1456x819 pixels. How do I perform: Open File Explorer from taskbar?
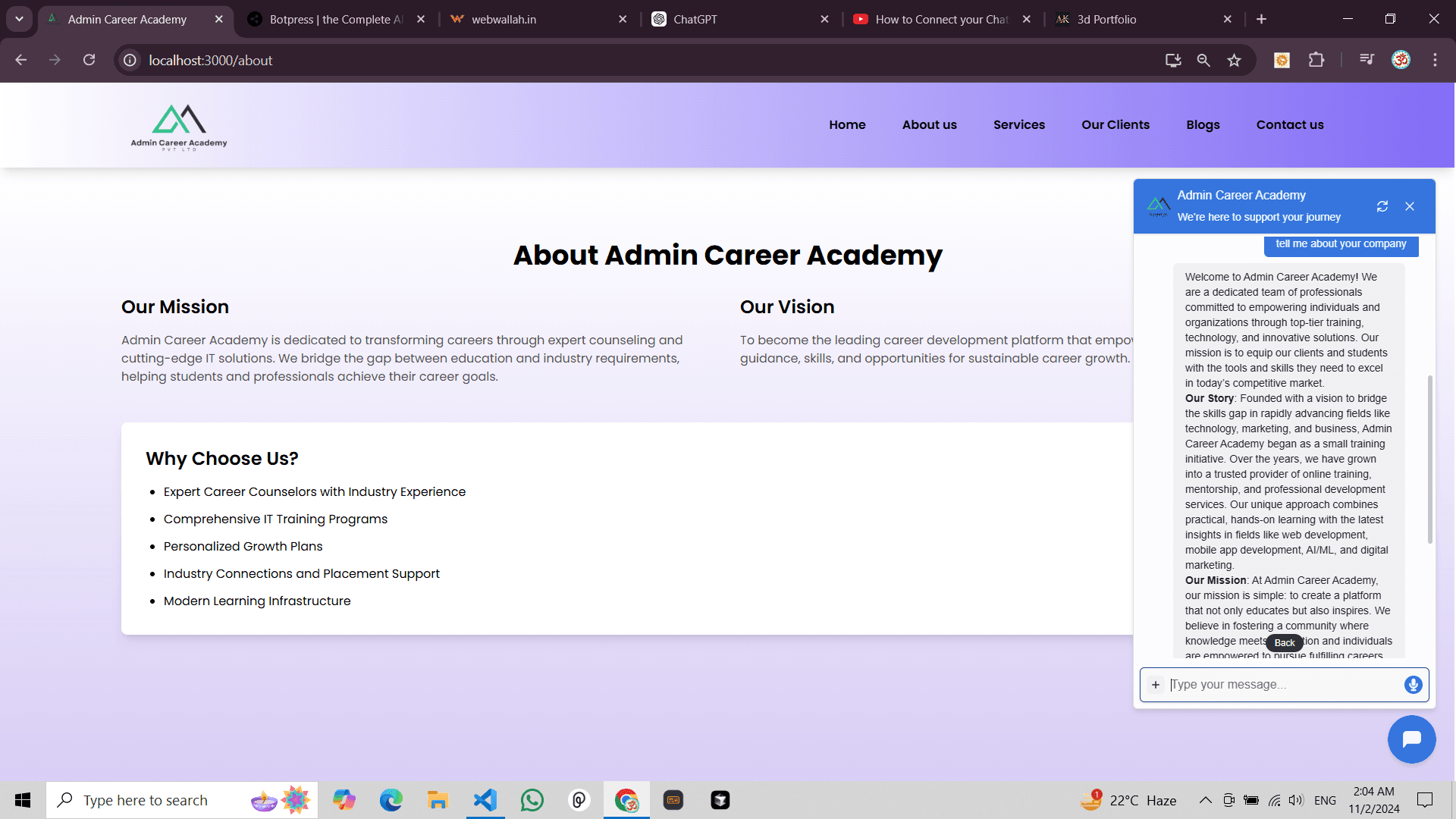438,800
